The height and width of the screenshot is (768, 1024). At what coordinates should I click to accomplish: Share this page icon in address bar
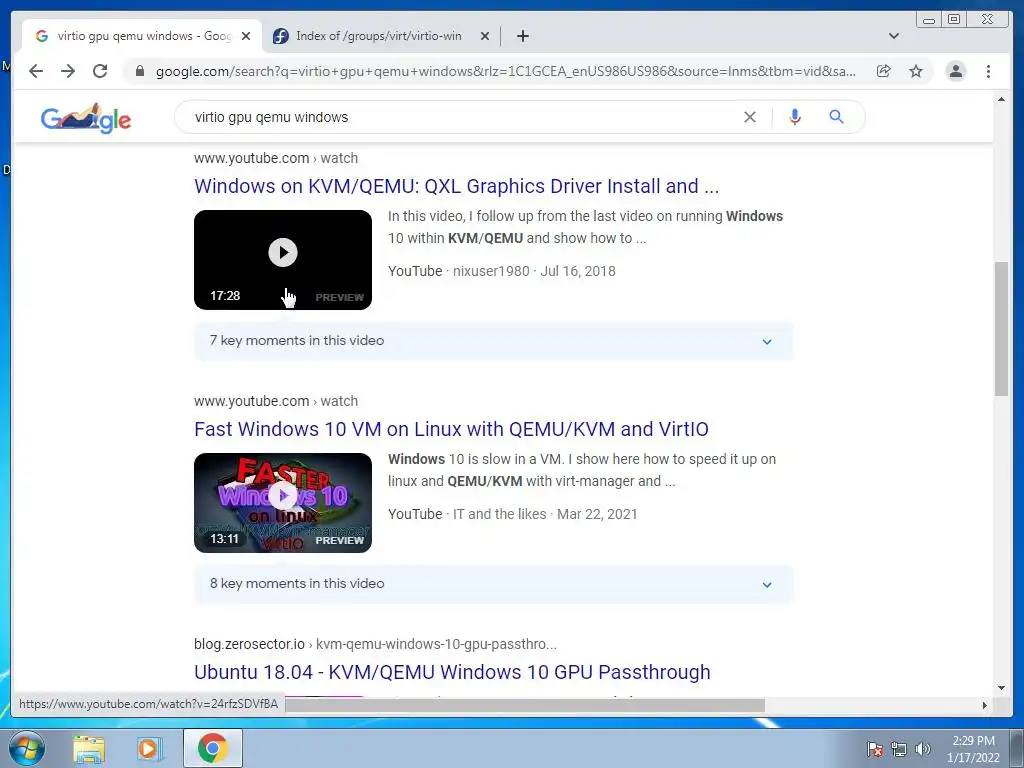click(x=884, y=71)
